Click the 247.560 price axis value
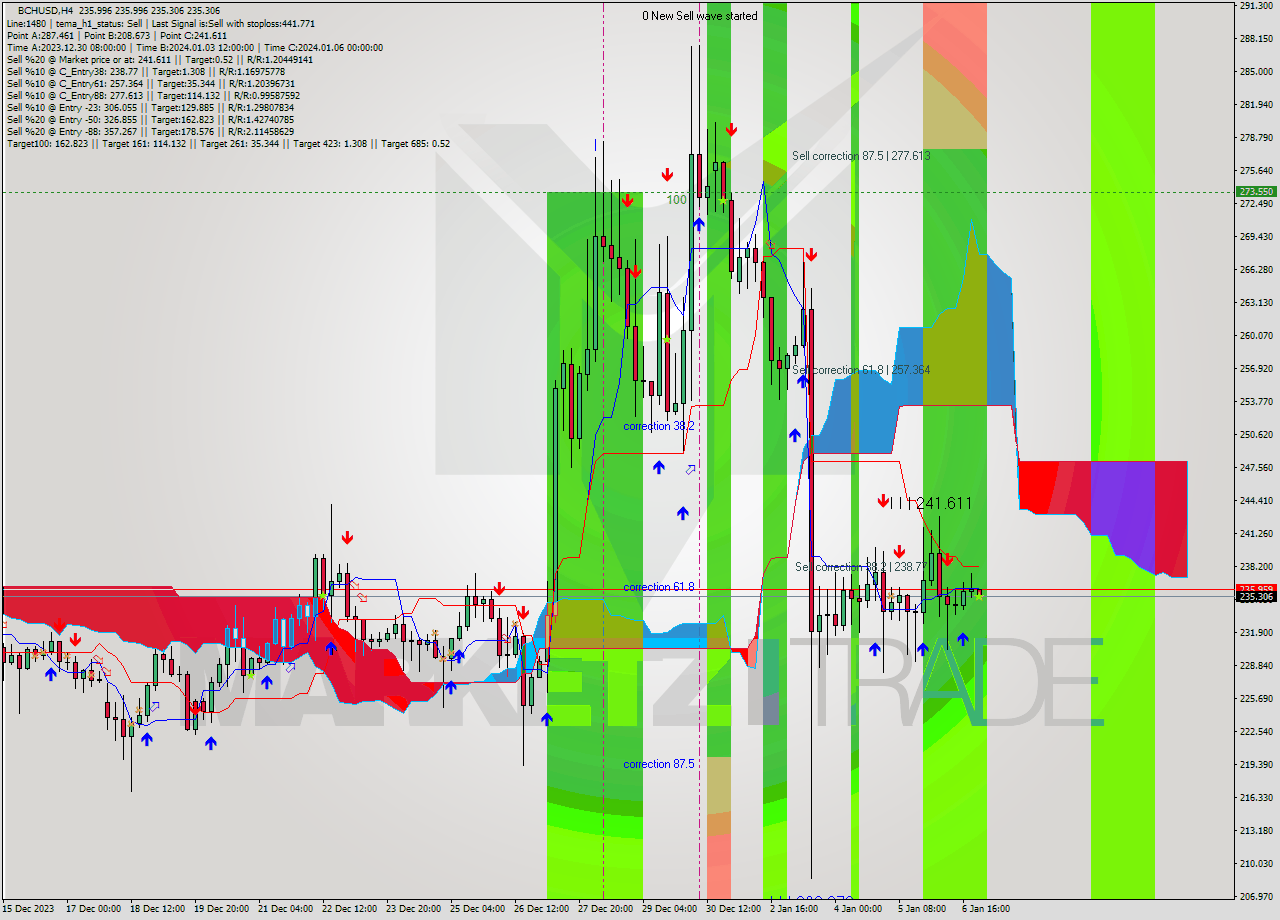This screenshot has height=920, width=1280. pyautogui.click(x=1256, y=468)
